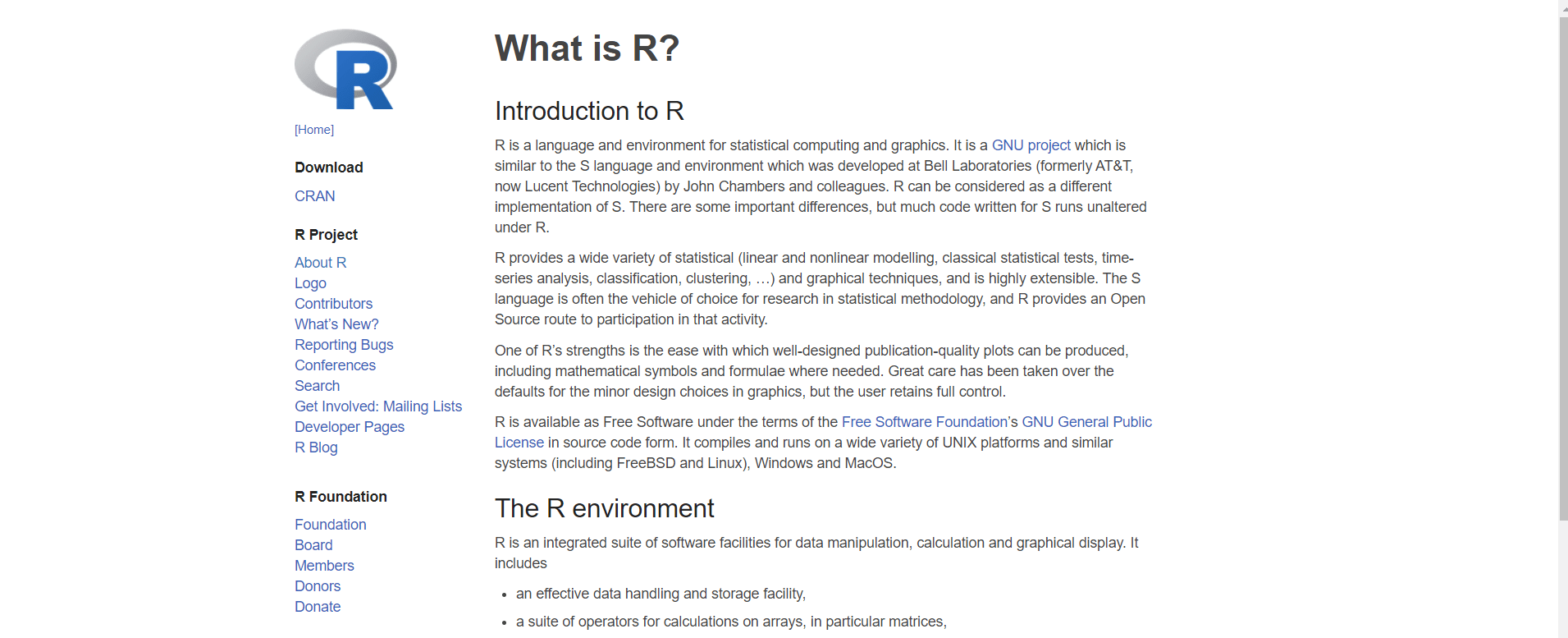Image resolution: width=1568 pixels, height=638 pixels.
Task: Open the Contributors page
Action: 333,304
